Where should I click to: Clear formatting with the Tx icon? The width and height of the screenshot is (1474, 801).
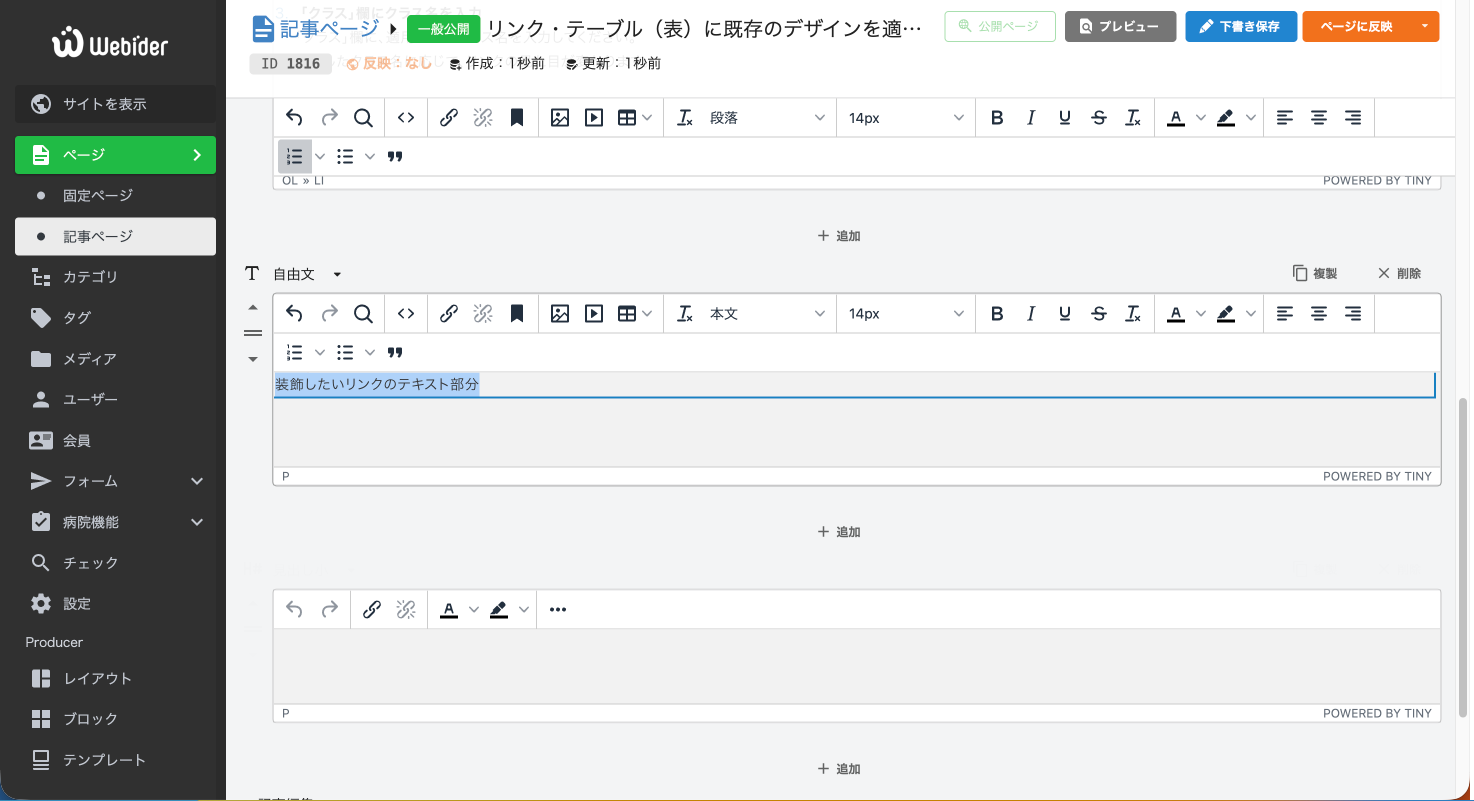tap(1133, 313)
